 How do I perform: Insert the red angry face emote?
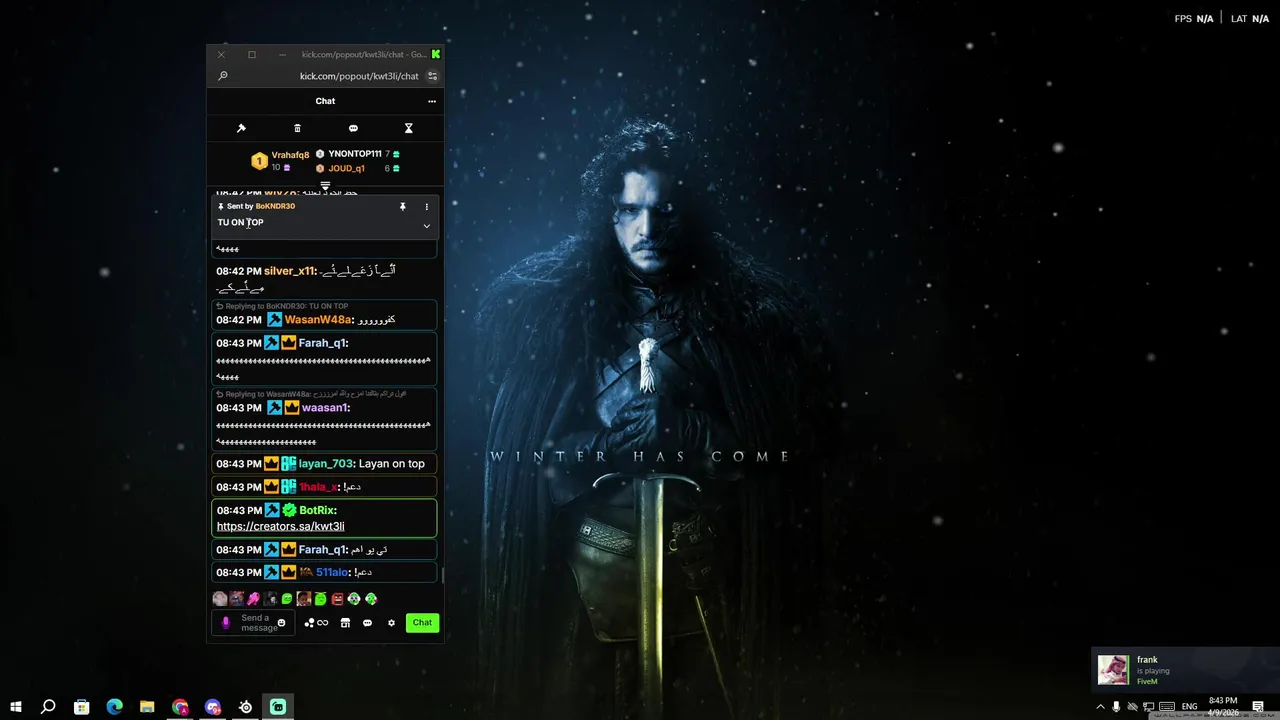tap(337, 599)
